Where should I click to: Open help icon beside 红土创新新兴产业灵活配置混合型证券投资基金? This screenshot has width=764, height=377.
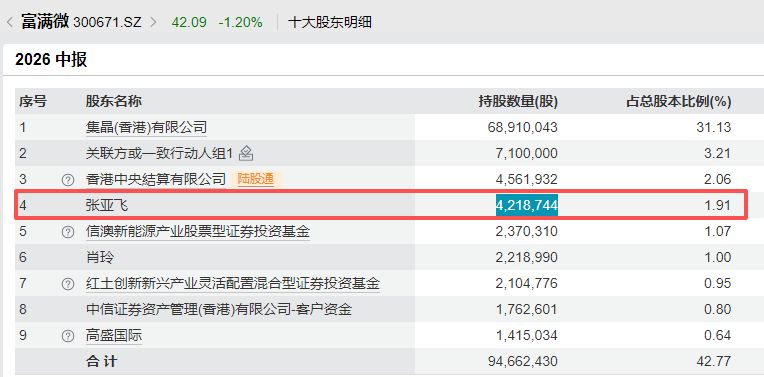(68, 283)
